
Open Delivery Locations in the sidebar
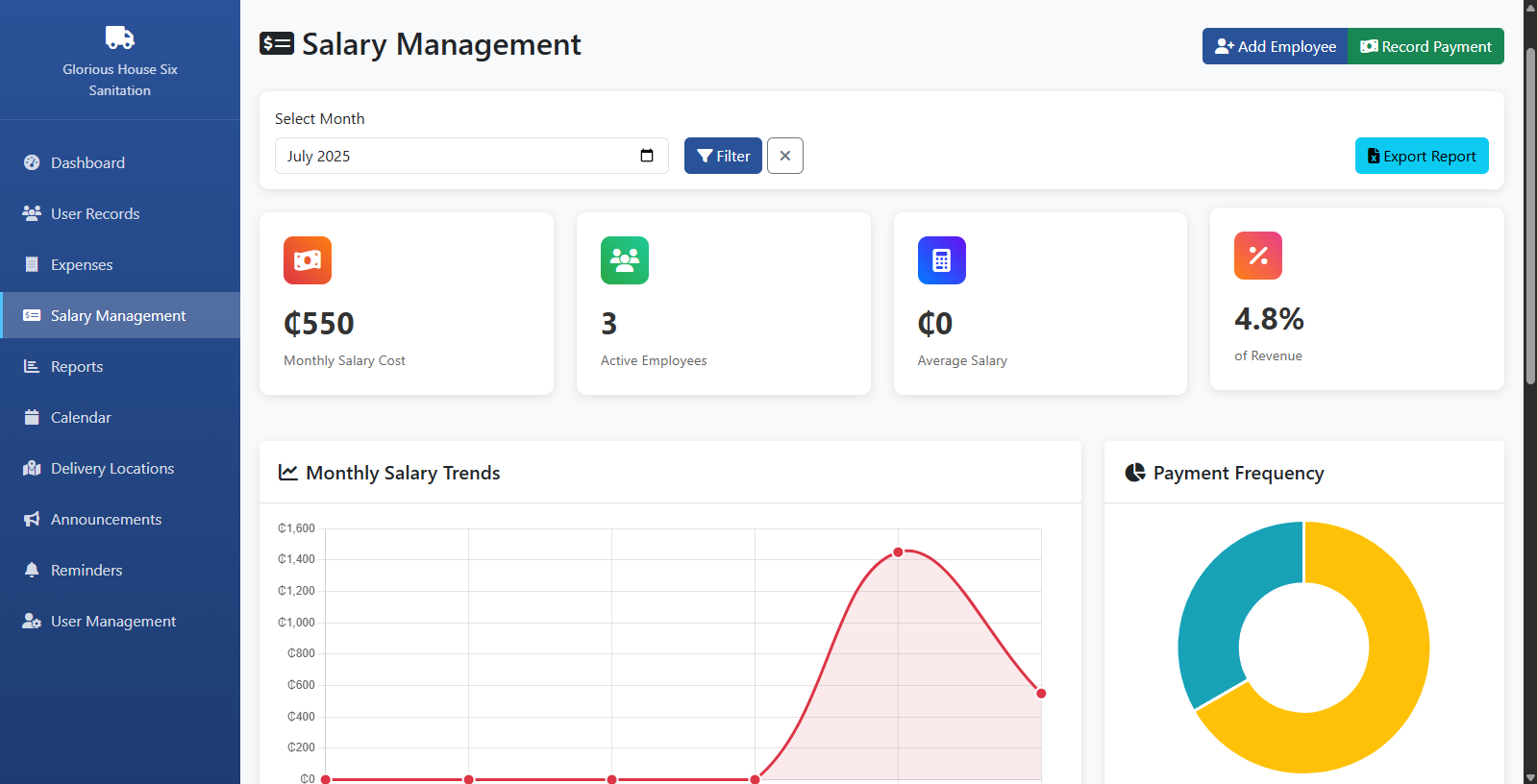click(112, 469)
